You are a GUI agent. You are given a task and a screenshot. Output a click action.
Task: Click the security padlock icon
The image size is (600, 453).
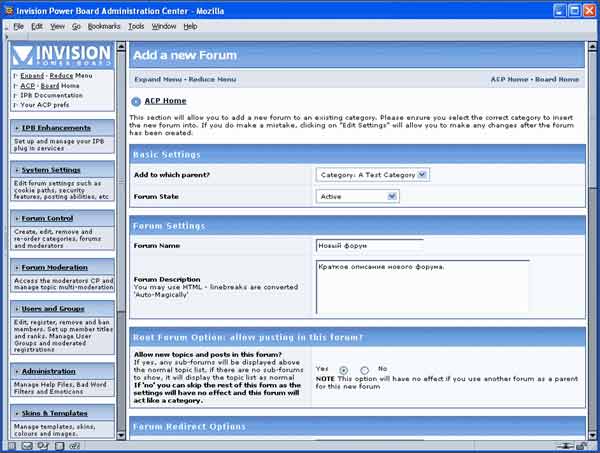coord(582,446)
